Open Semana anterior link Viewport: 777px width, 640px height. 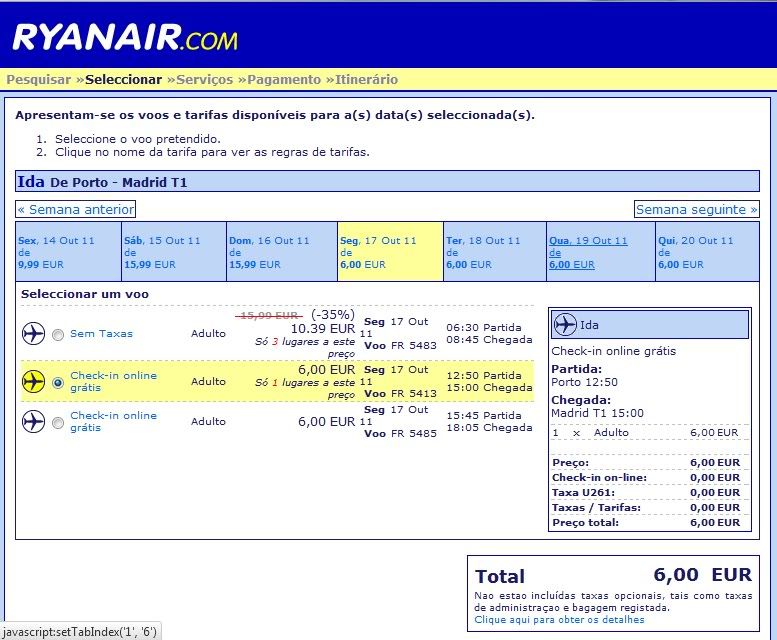tap(75, 210)
